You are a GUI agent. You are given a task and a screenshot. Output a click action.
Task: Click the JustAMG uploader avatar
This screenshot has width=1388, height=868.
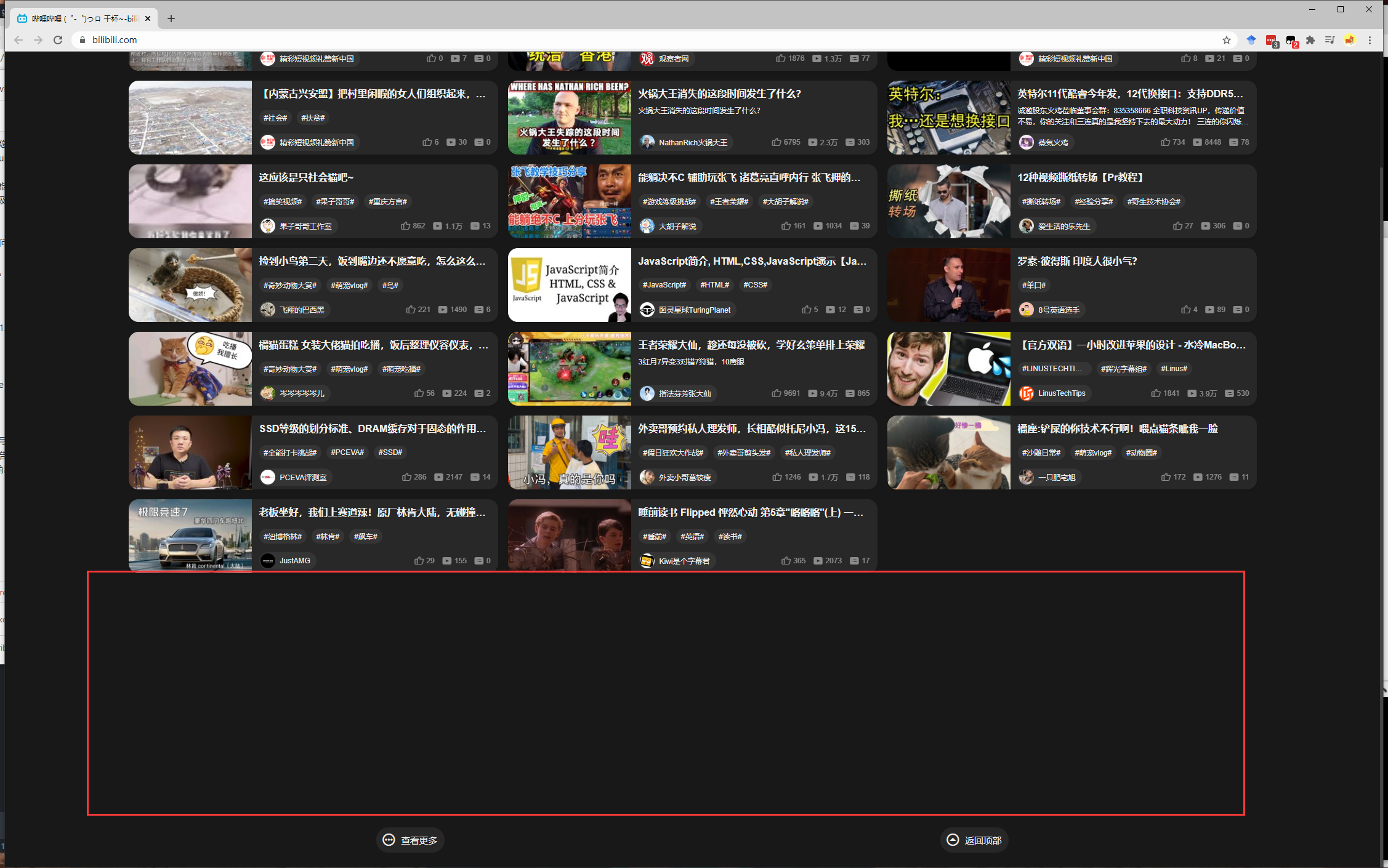[267, 561]
